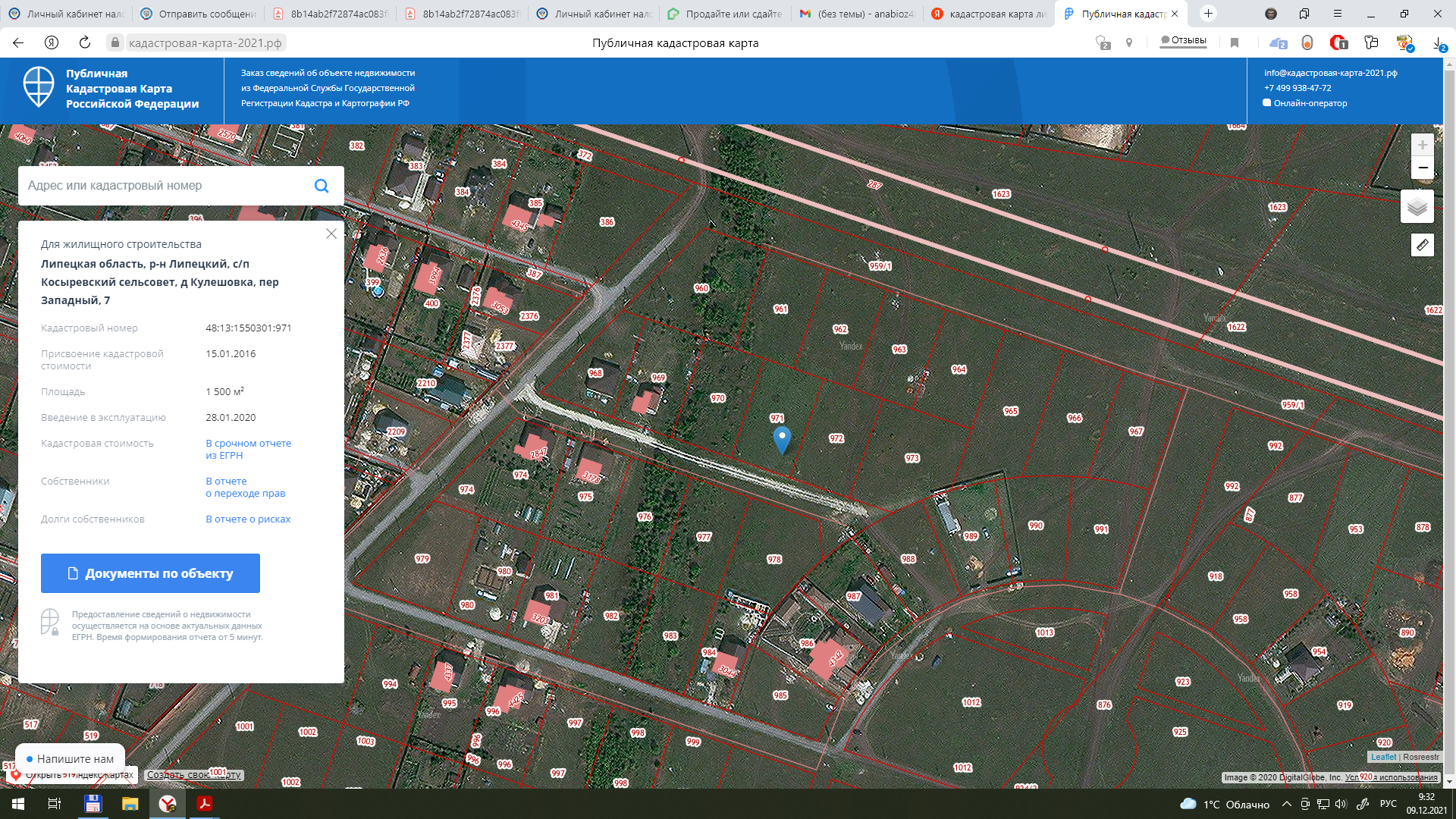Show hidden system tray icons arrow
Image resolution: width=1456 pixels, height=819 pixels.
pos(1286,804)
